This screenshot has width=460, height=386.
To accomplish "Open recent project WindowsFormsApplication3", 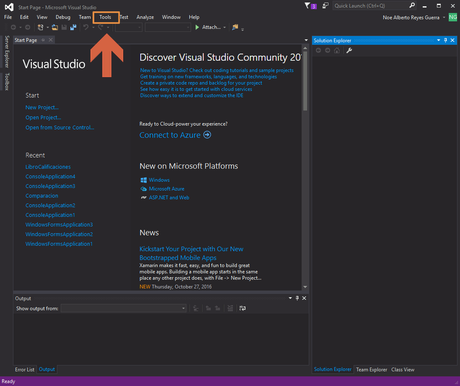I will [x=59, y=224].
